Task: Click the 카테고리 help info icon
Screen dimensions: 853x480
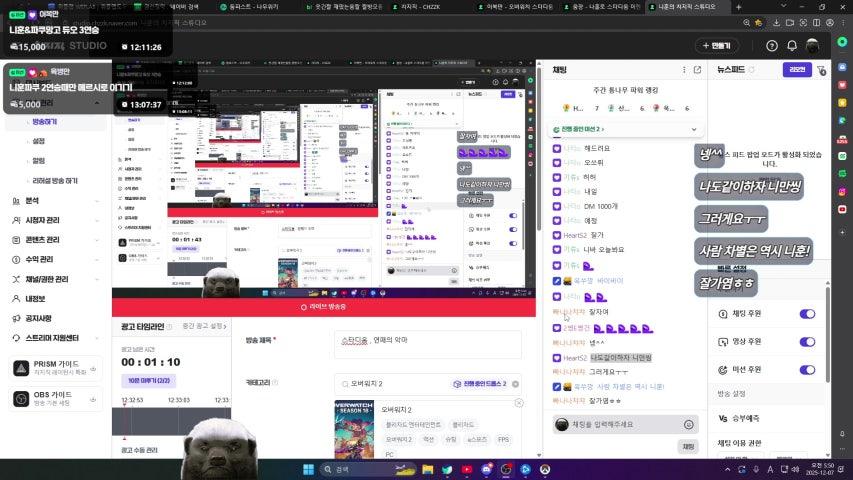Action: [x=275, y=383]
